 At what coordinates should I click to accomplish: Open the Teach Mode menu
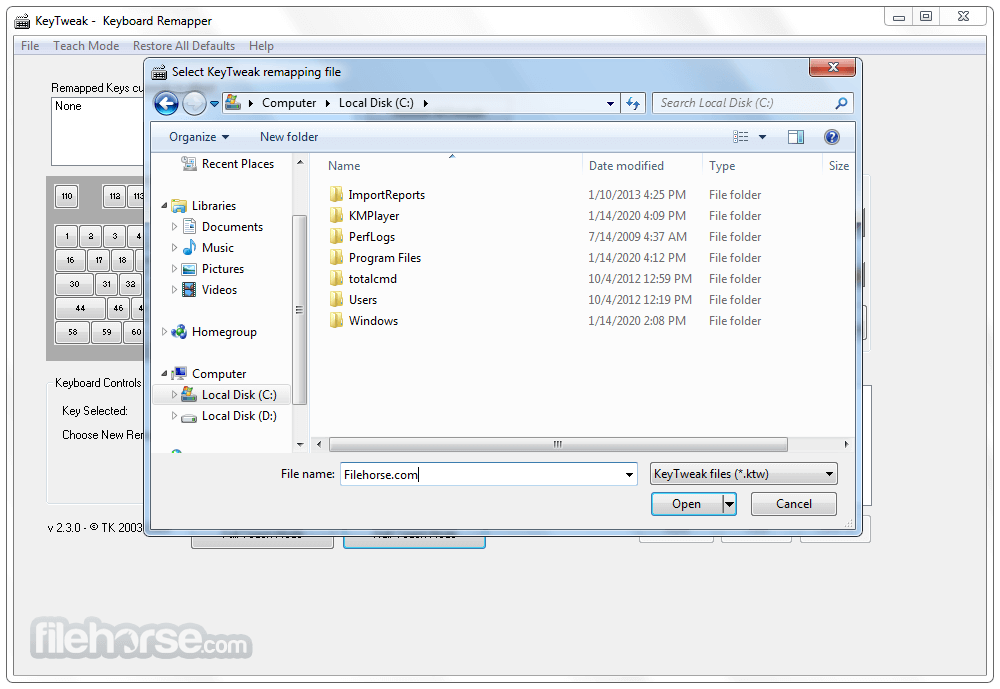[86, 46]
